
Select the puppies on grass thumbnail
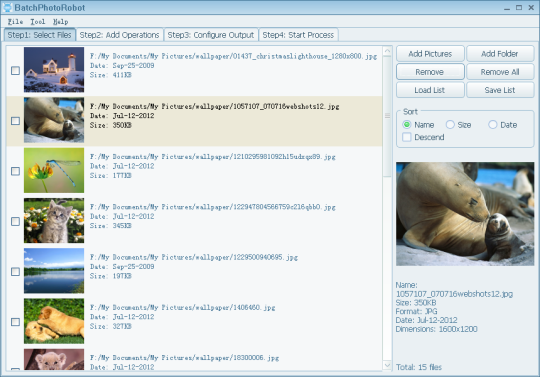[54, 321]
